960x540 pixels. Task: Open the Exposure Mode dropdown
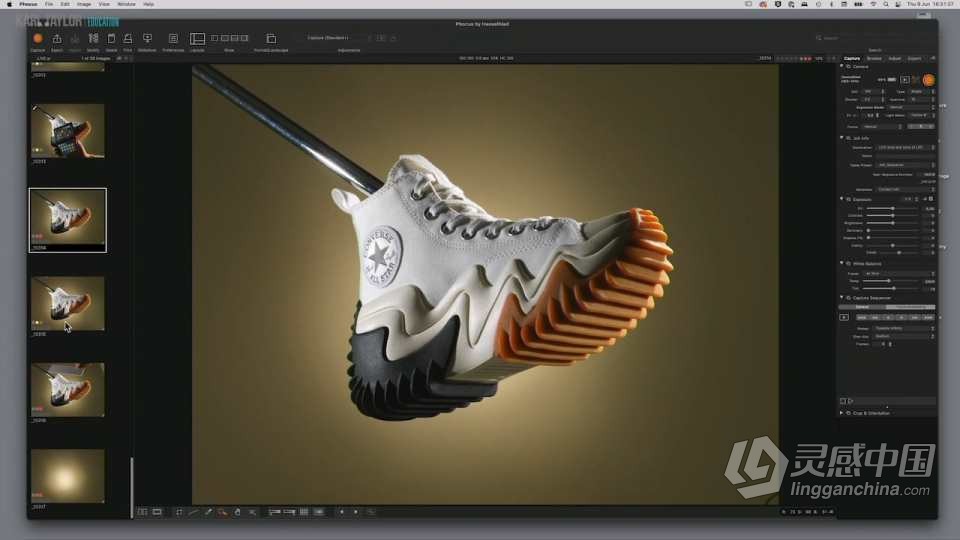tap(911, 107)
